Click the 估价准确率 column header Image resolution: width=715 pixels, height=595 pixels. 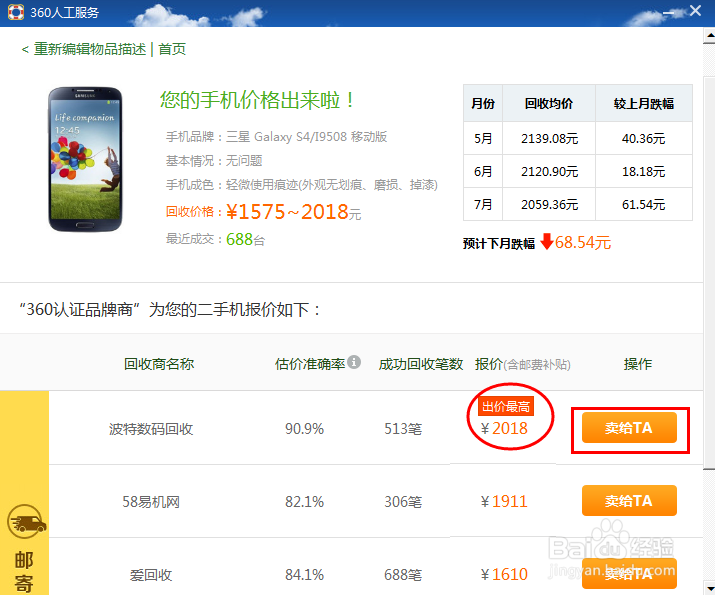[310, 364]
